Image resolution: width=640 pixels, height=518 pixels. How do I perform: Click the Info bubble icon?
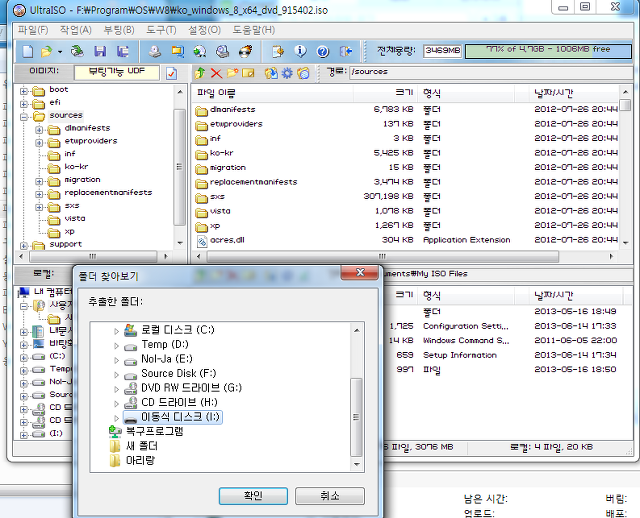point(300,51)
